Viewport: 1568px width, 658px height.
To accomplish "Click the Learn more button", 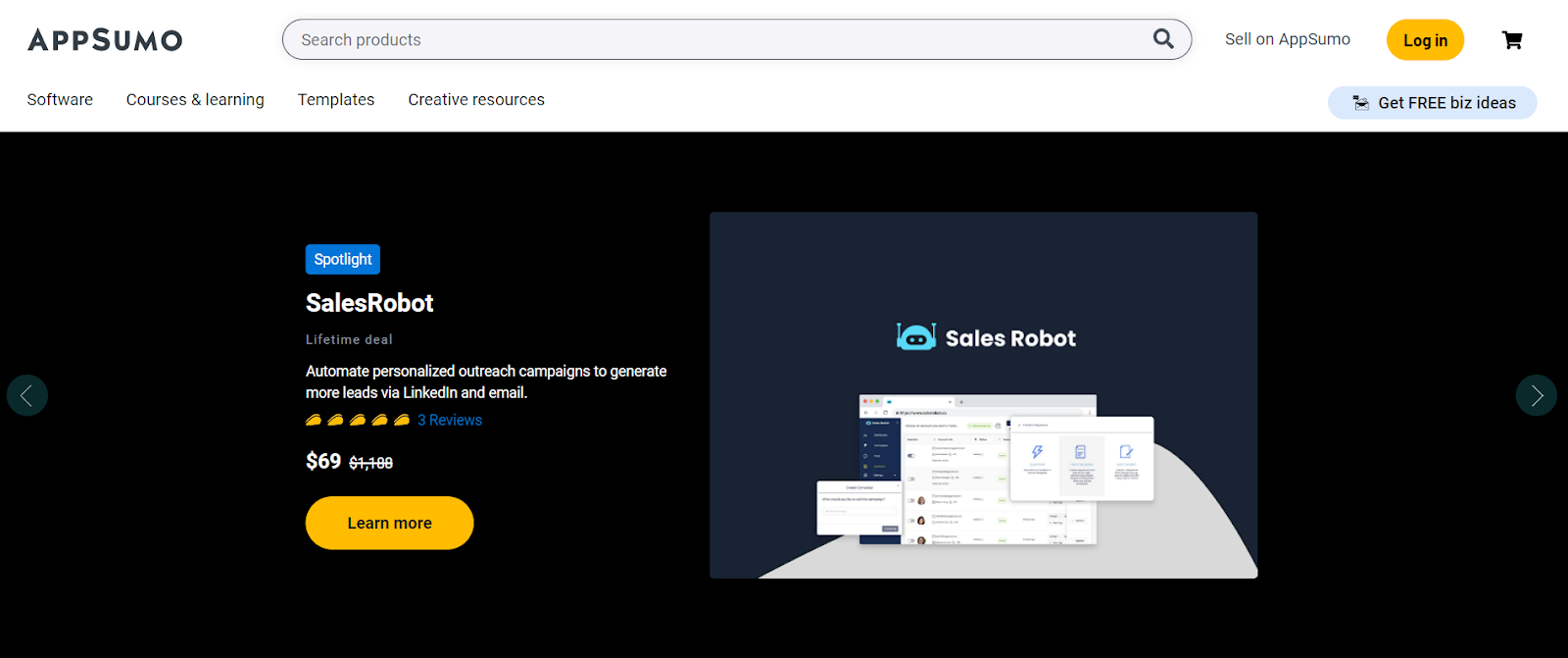I will pyautogui.click(x=389, y=523).
